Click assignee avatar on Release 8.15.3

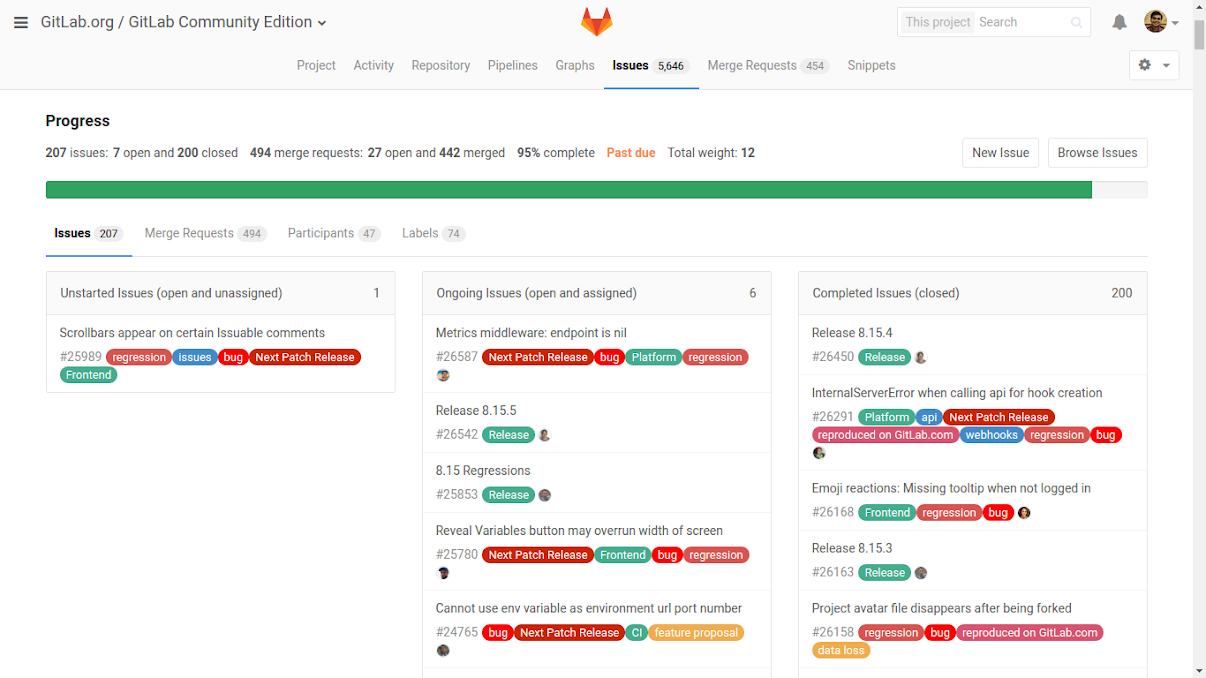pyautogui.click(x=921, y=573)
